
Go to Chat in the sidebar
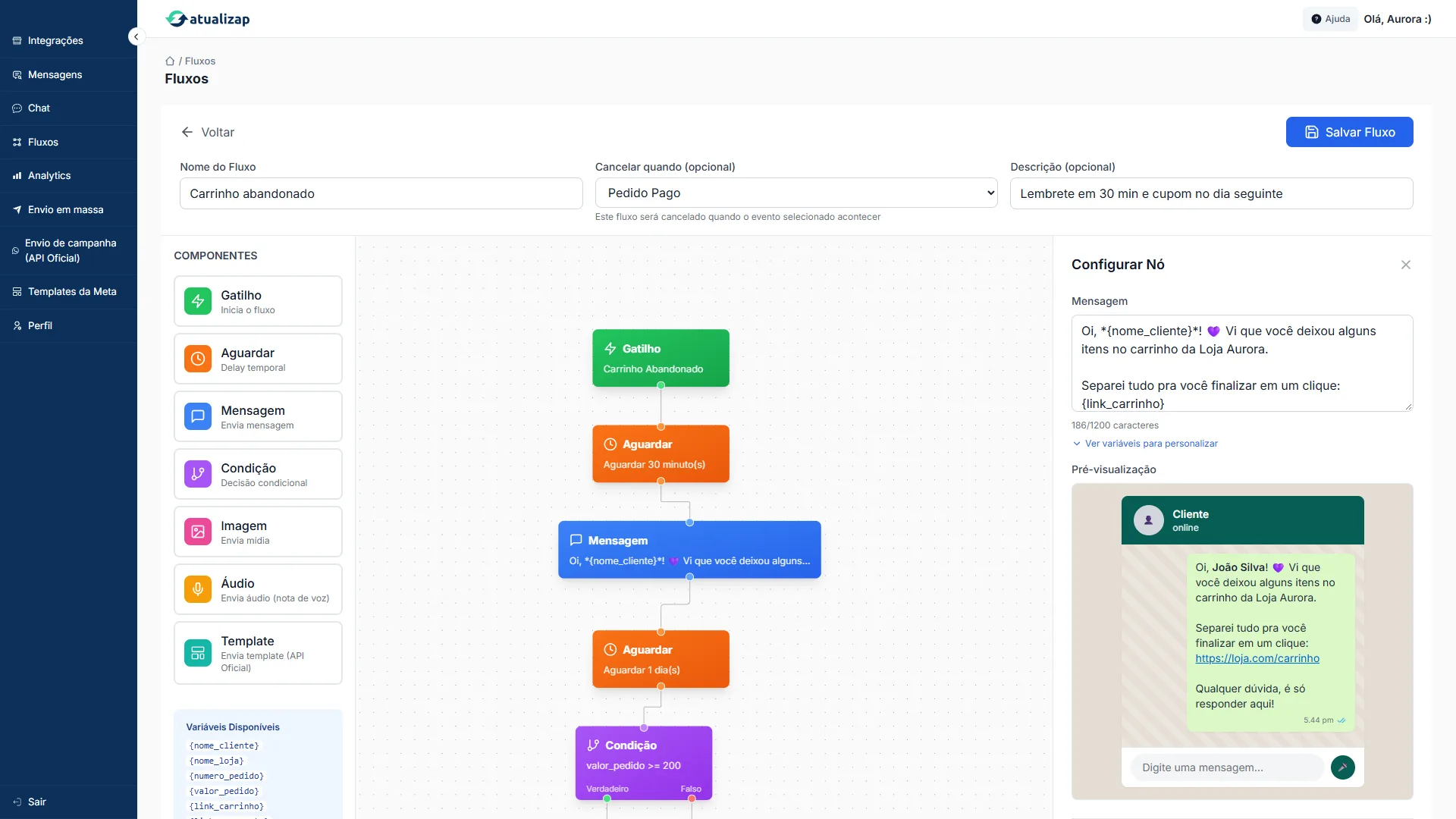coord(68,108)
